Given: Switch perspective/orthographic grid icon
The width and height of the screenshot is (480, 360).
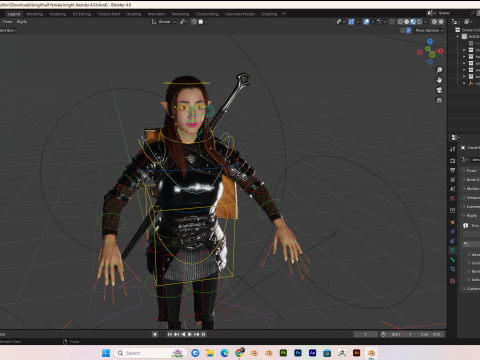Looking at the screenshot, I should [x=439, y=100].
